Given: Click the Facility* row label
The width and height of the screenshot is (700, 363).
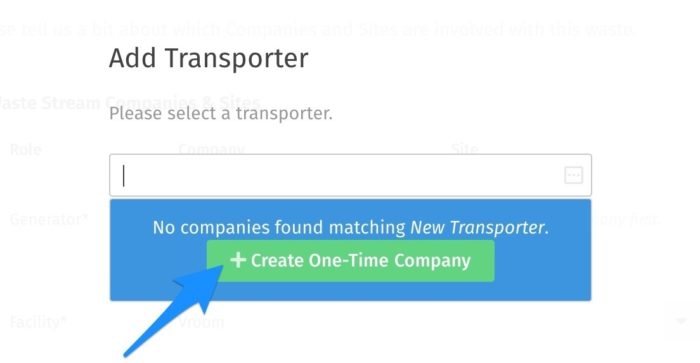Looking at the screenshot, I should click(38, 321).
